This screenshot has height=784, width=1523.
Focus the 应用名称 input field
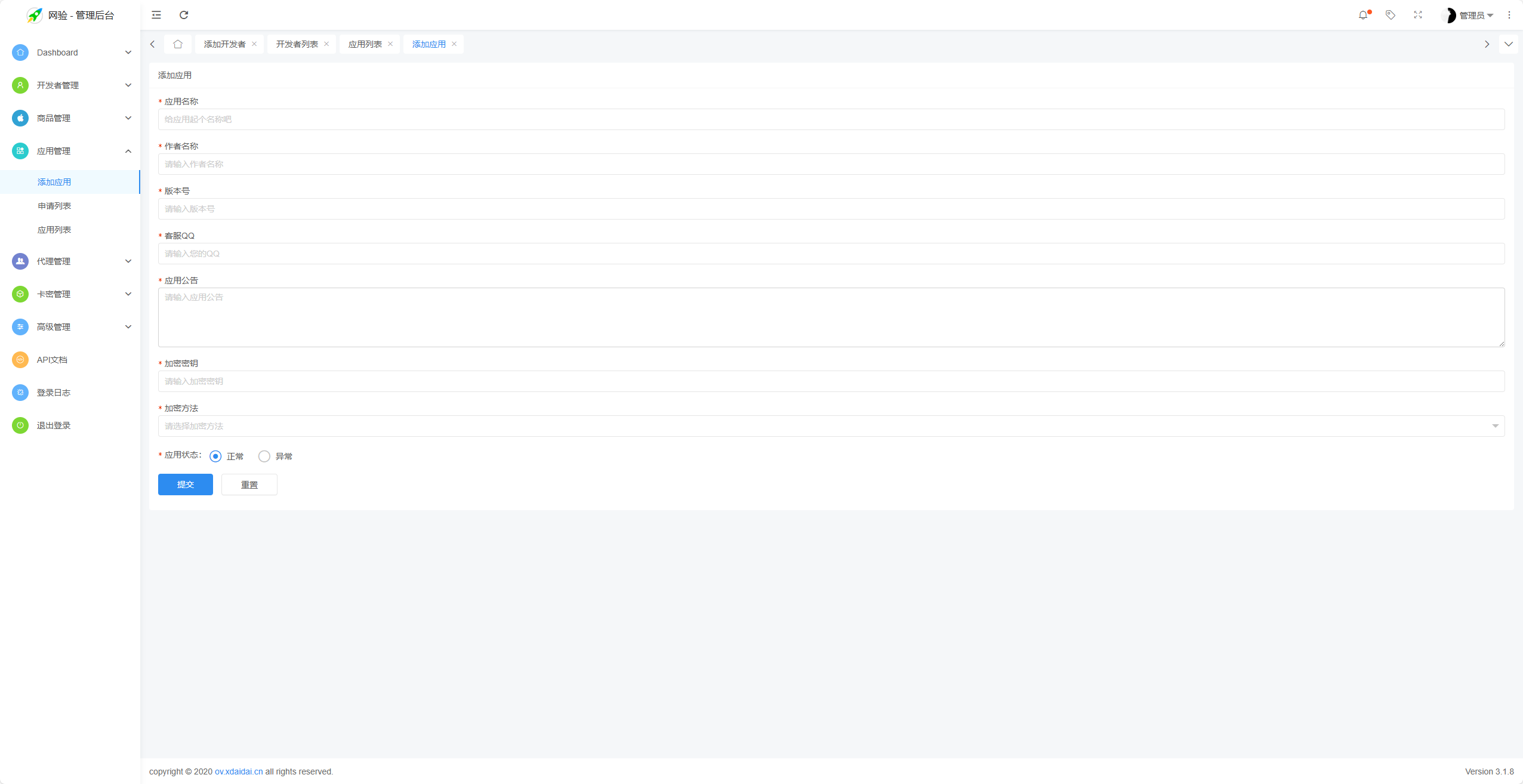pos(831,119)
